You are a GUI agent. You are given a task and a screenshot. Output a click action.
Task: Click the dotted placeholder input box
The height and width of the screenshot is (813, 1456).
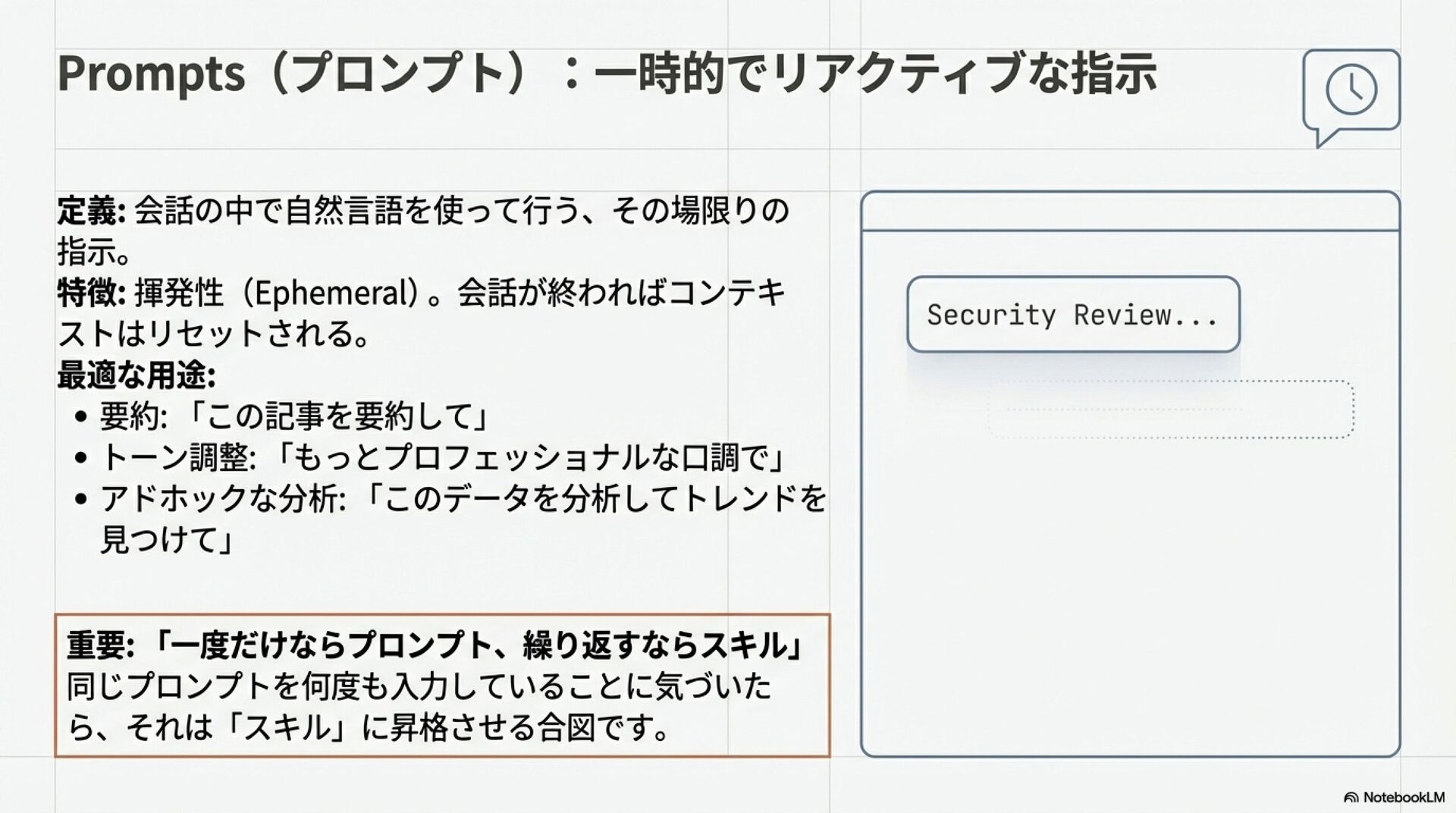[1171, 410]
